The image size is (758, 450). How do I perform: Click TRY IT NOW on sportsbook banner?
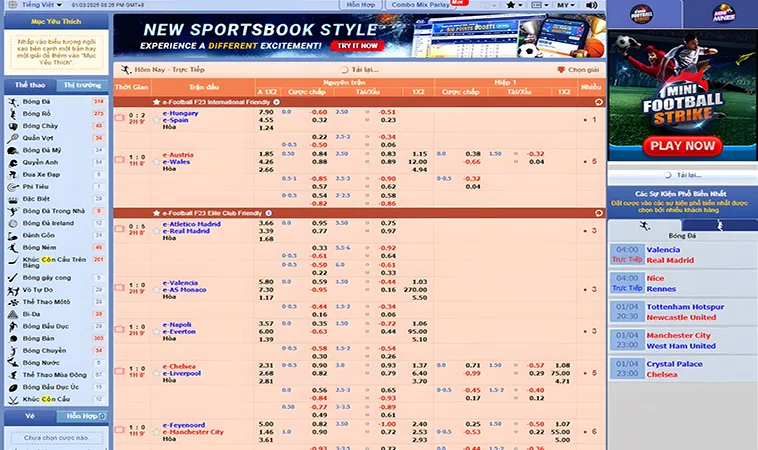tap(358, 45)
